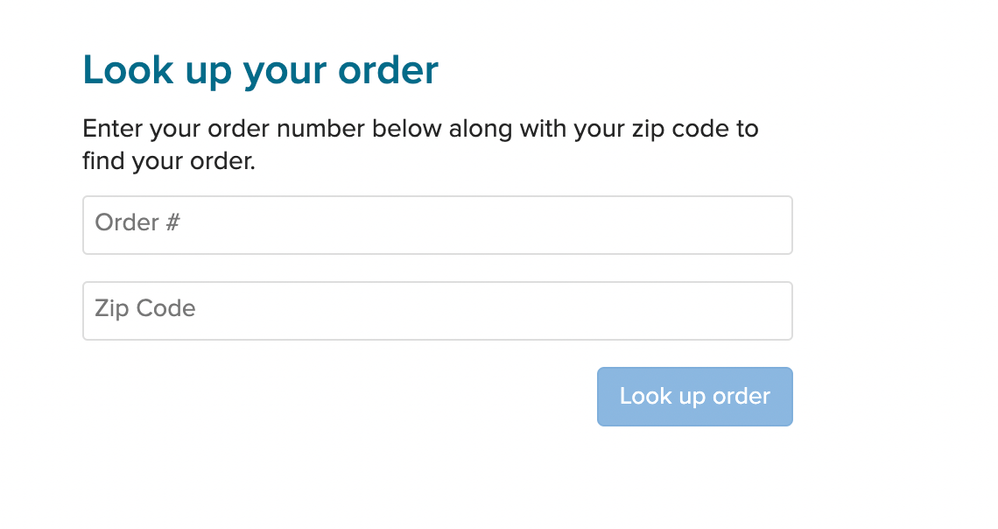
Task: Select the order number entry field
Action: coord(437,225)
